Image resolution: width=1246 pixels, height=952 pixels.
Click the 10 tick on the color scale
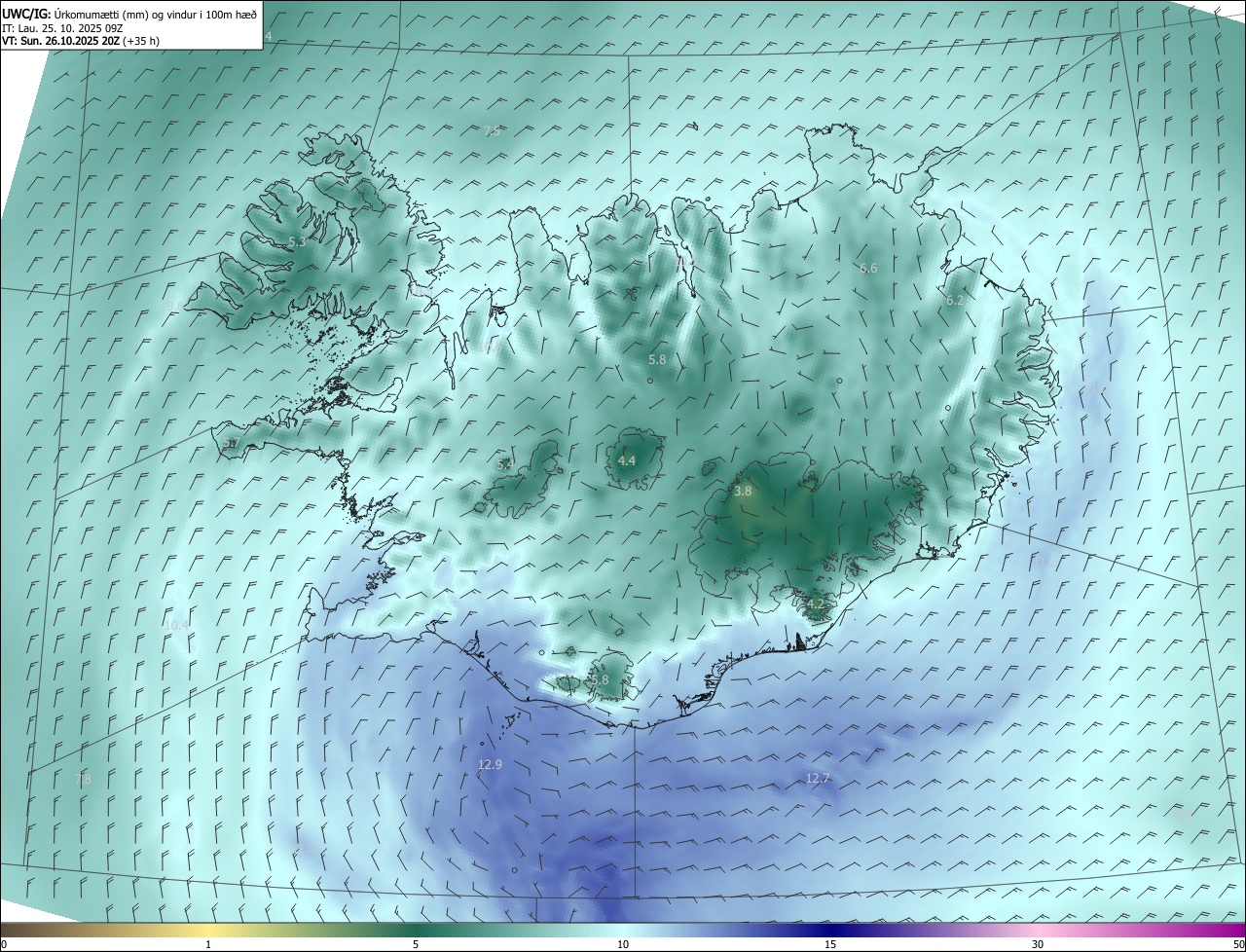pos(623,944)
